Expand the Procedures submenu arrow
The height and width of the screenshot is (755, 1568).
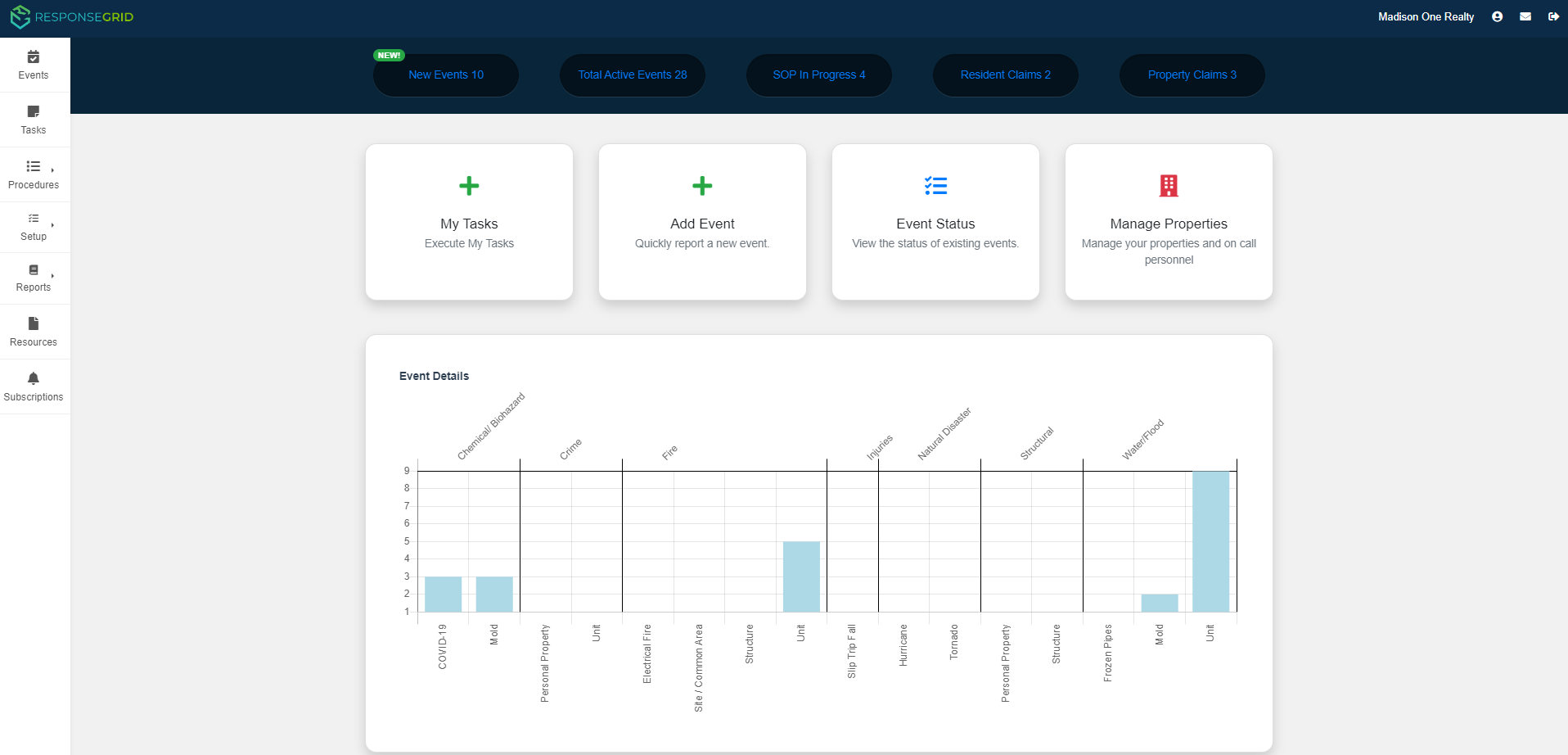pyautogui.click(x=52, y=170)
